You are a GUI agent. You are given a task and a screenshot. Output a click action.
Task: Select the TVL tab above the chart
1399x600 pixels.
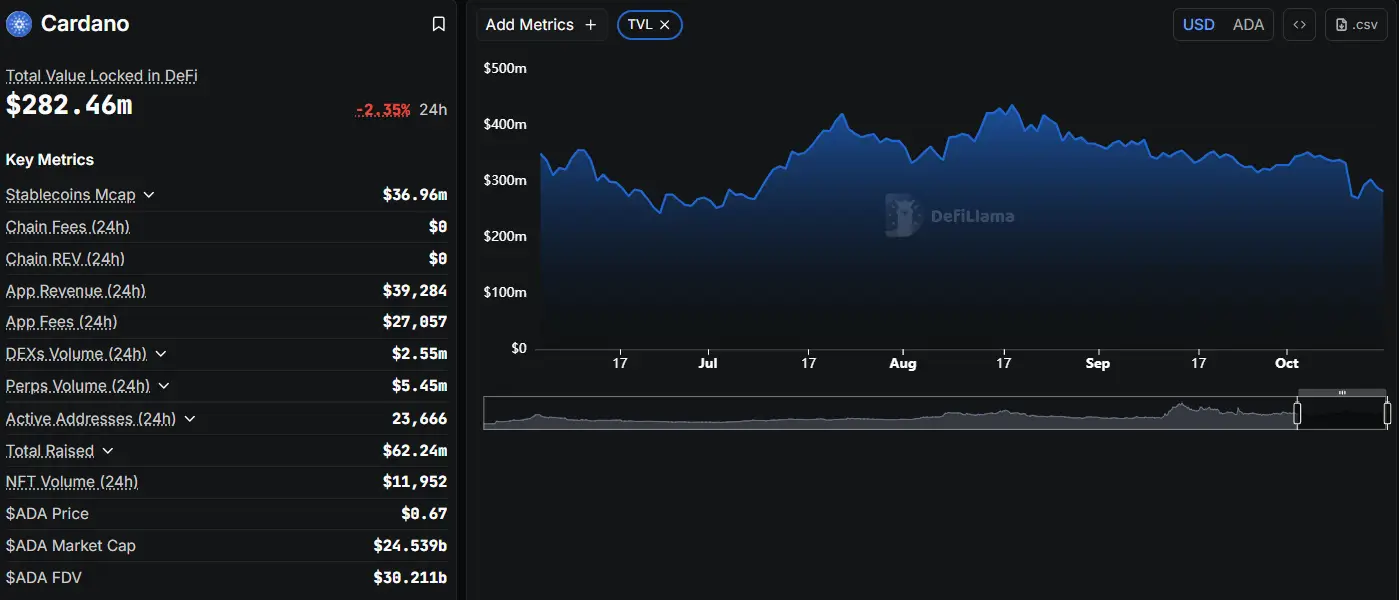(x=640, y=24)
